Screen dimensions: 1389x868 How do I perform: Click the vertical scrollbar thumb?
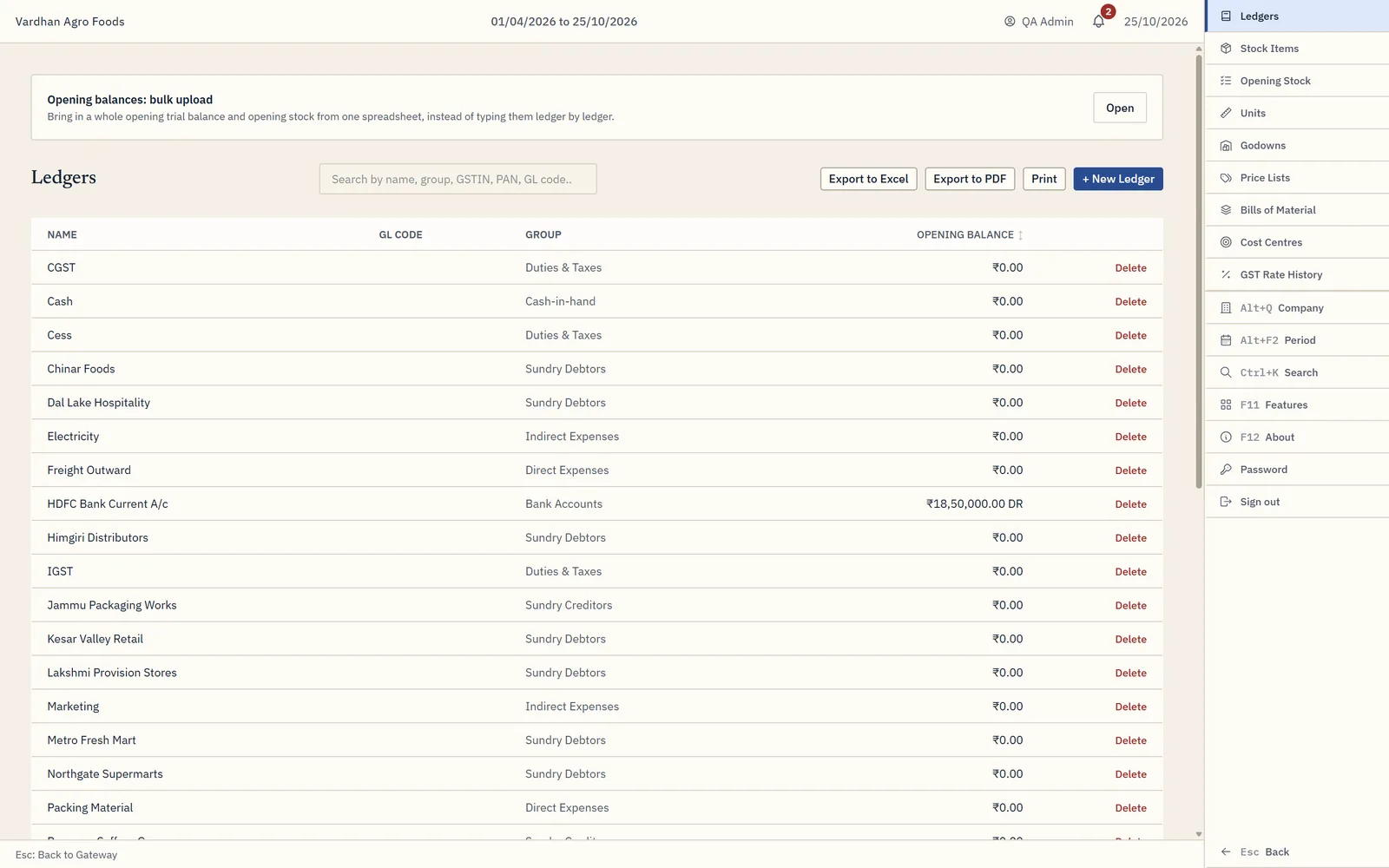(x=1199, y=271)
